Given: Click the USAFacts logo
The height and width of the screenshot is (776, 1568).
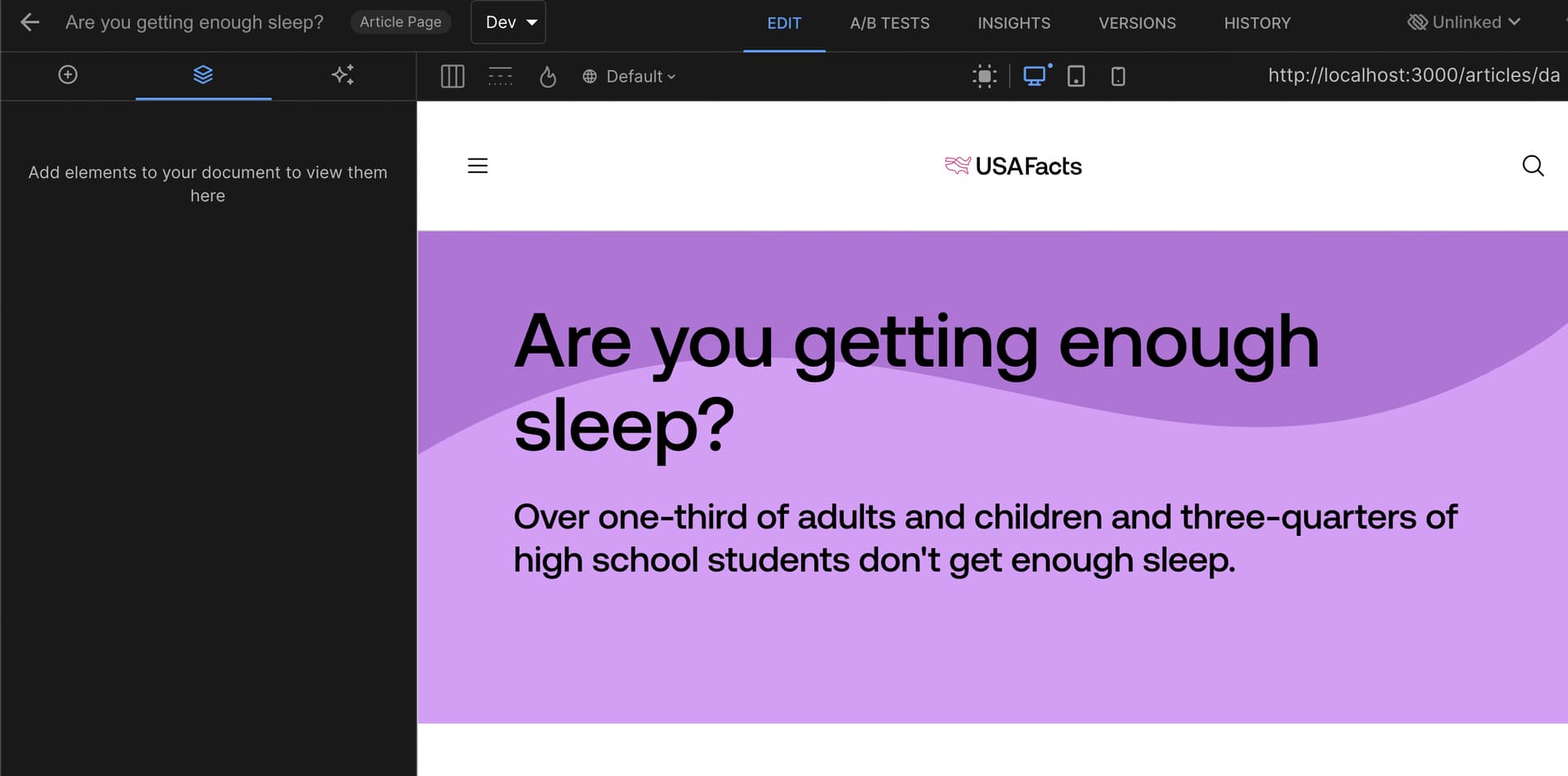Looking at the screenshot, I should click(x=1013, y=166).
